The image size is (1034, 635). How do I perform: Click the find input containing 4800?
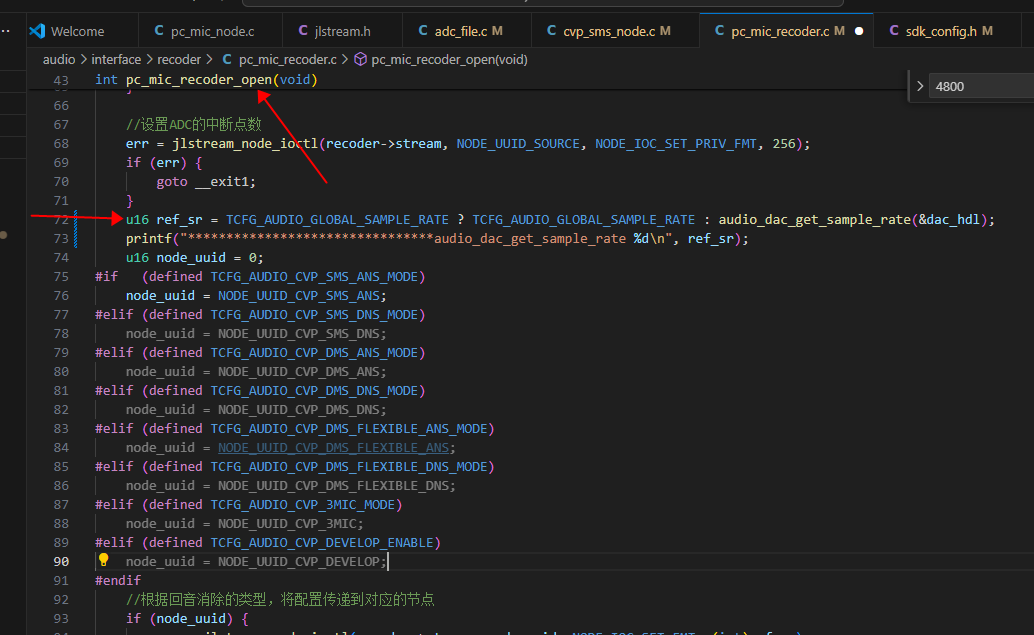click(x=981, y=86)
